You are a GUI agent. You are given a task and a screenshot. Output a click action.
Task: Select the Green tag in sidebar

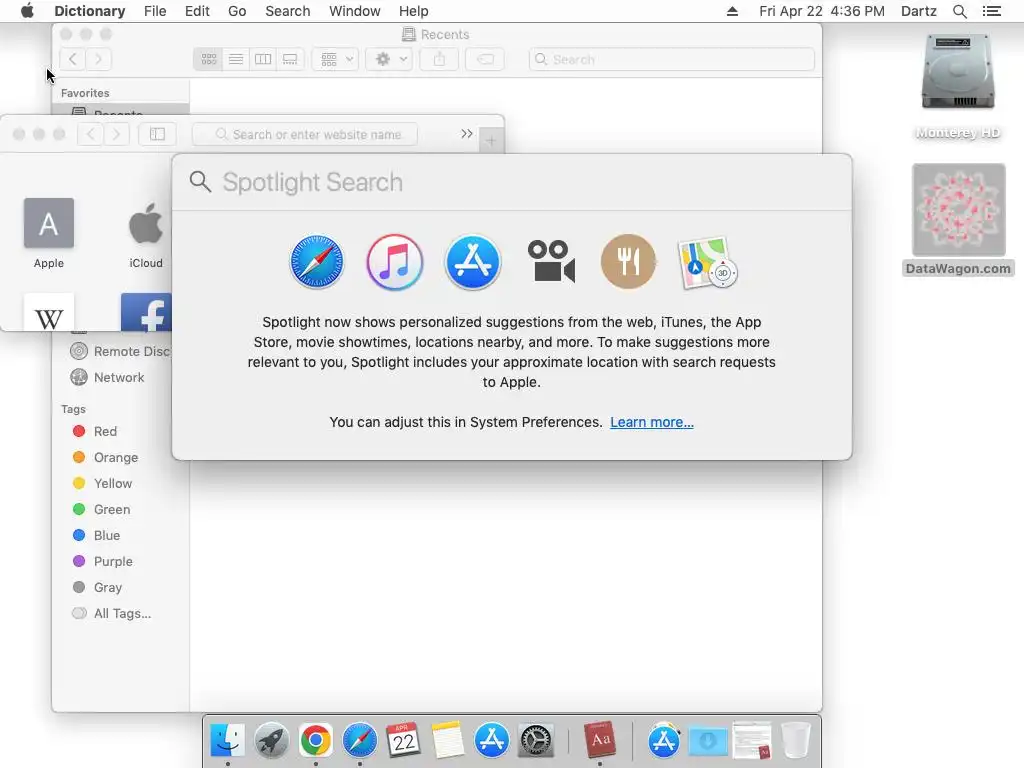pos(121,509)
